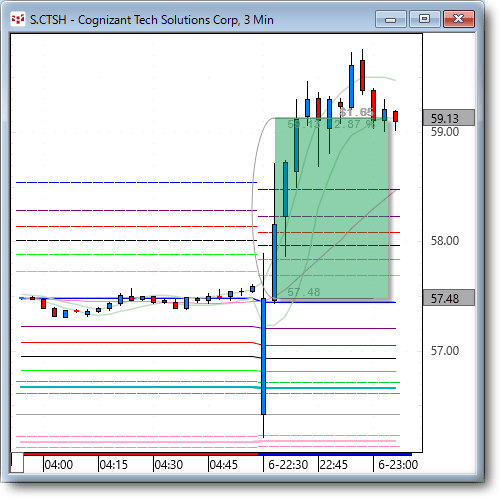Image resolution: width=502 pixels, height=500 pixels.
Task: Minimize the S.CTSH chart window
Action: [x=390, y=19]
